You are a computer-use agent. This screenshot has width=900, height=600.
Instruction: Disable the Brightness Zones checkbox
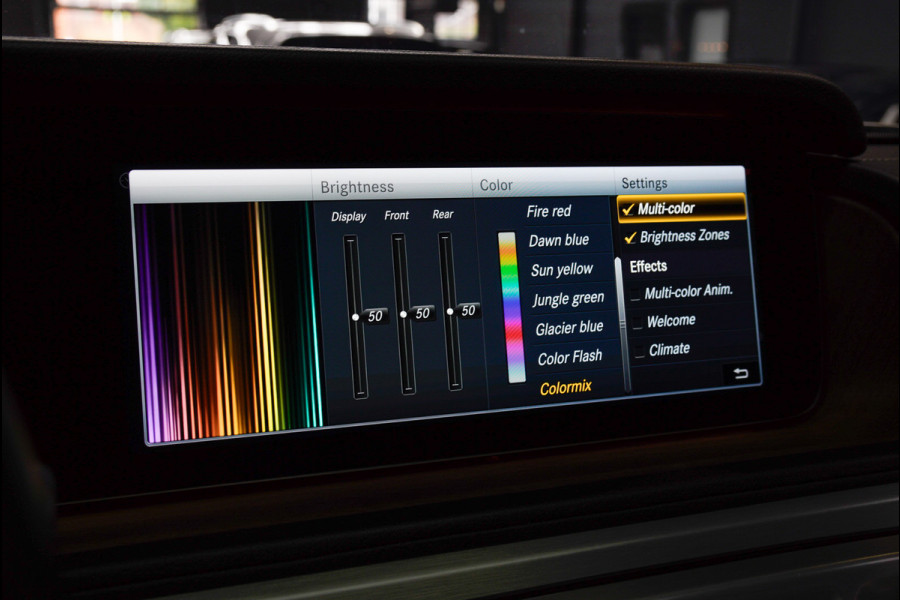click(630, 237)
